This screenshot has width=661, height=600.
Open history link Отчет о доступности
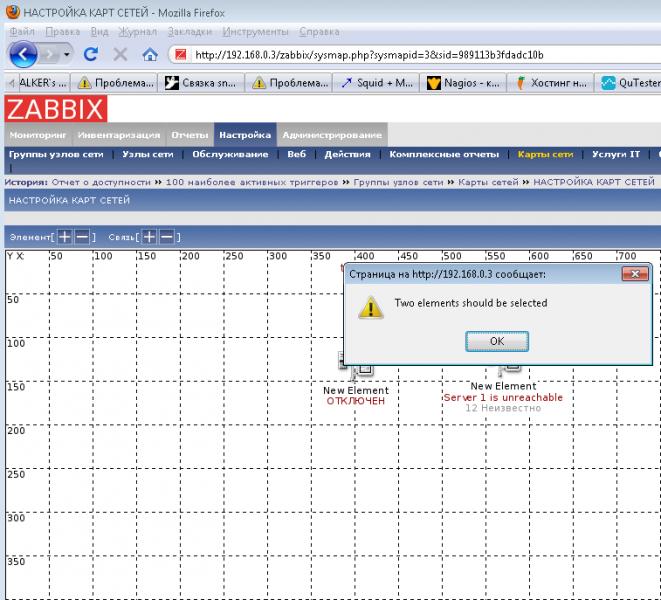point(101,182)
